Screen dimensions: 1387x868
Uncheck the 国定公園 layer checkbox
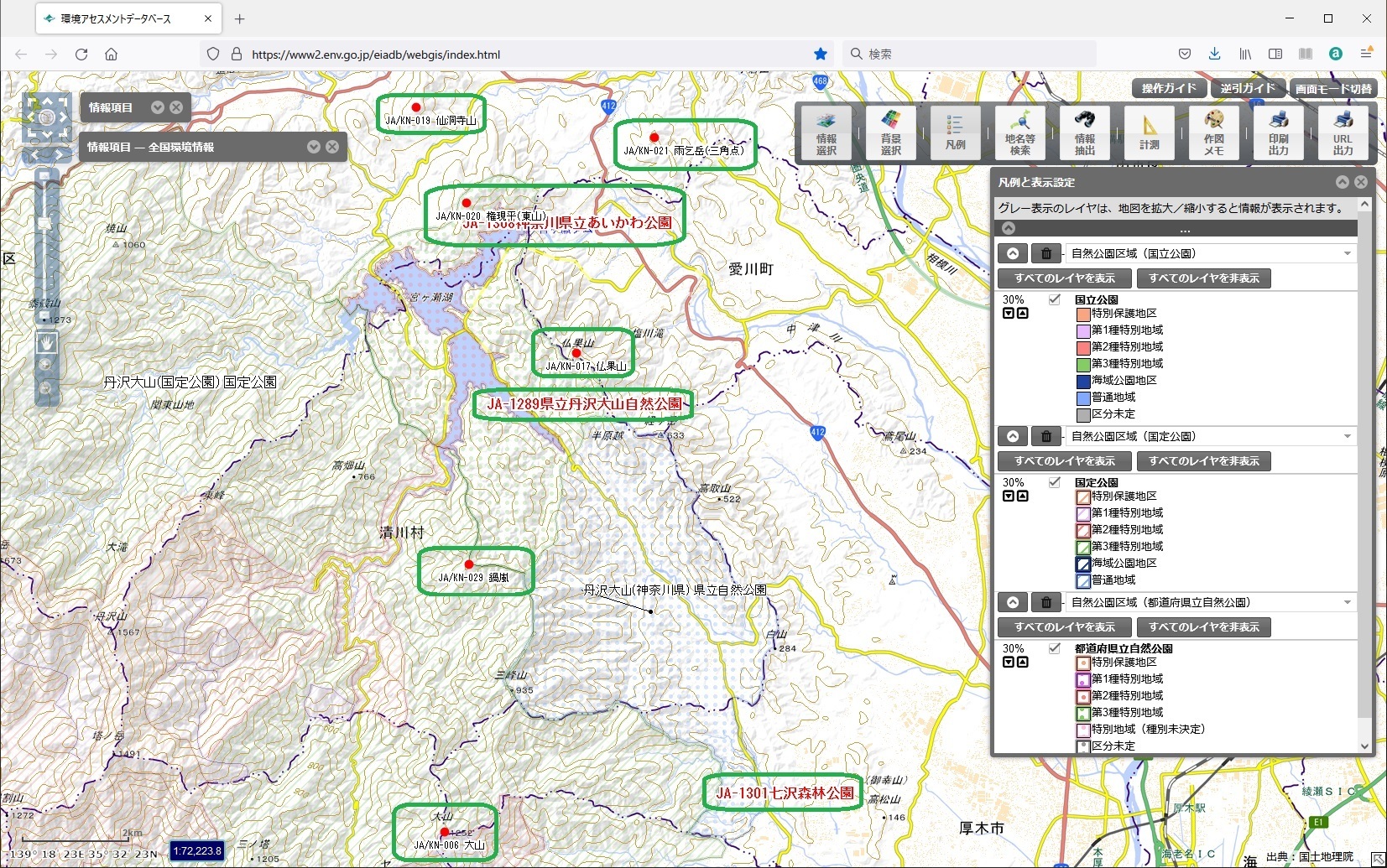pyautogui.click(x=1055, y=482)
